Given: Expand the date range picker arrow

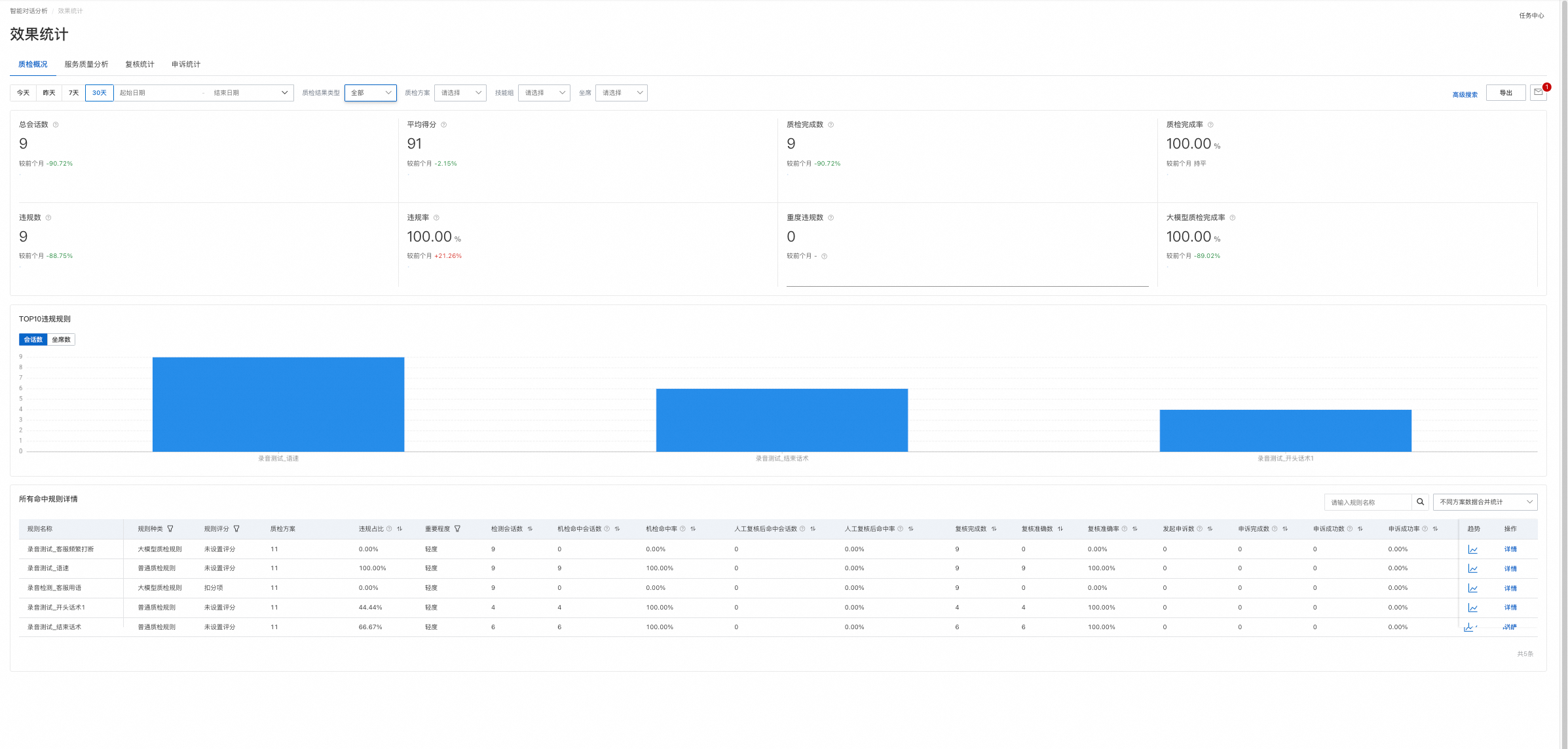Looking at the screenshot, I should tap(284, 93).
